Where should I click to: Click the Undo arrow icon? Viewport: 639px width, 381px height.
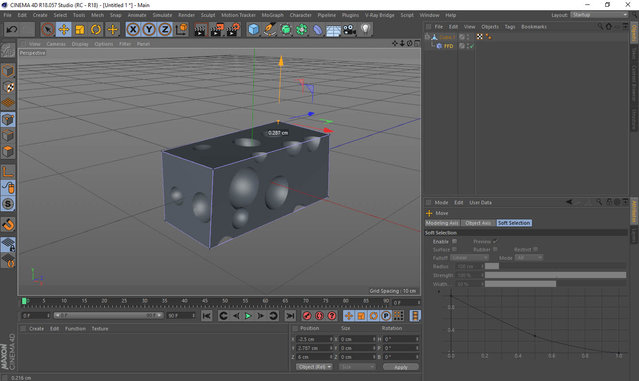(12, 29)
